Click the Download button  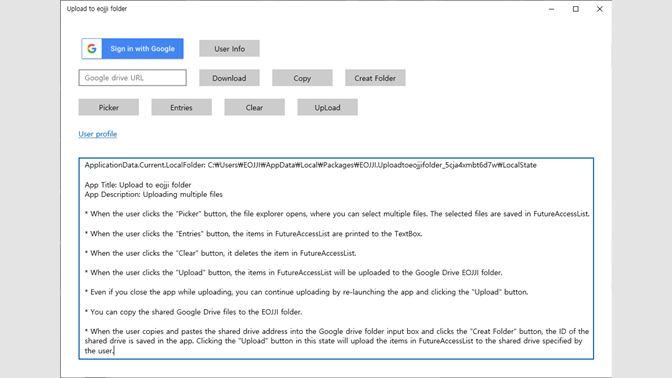coord(229,78)
